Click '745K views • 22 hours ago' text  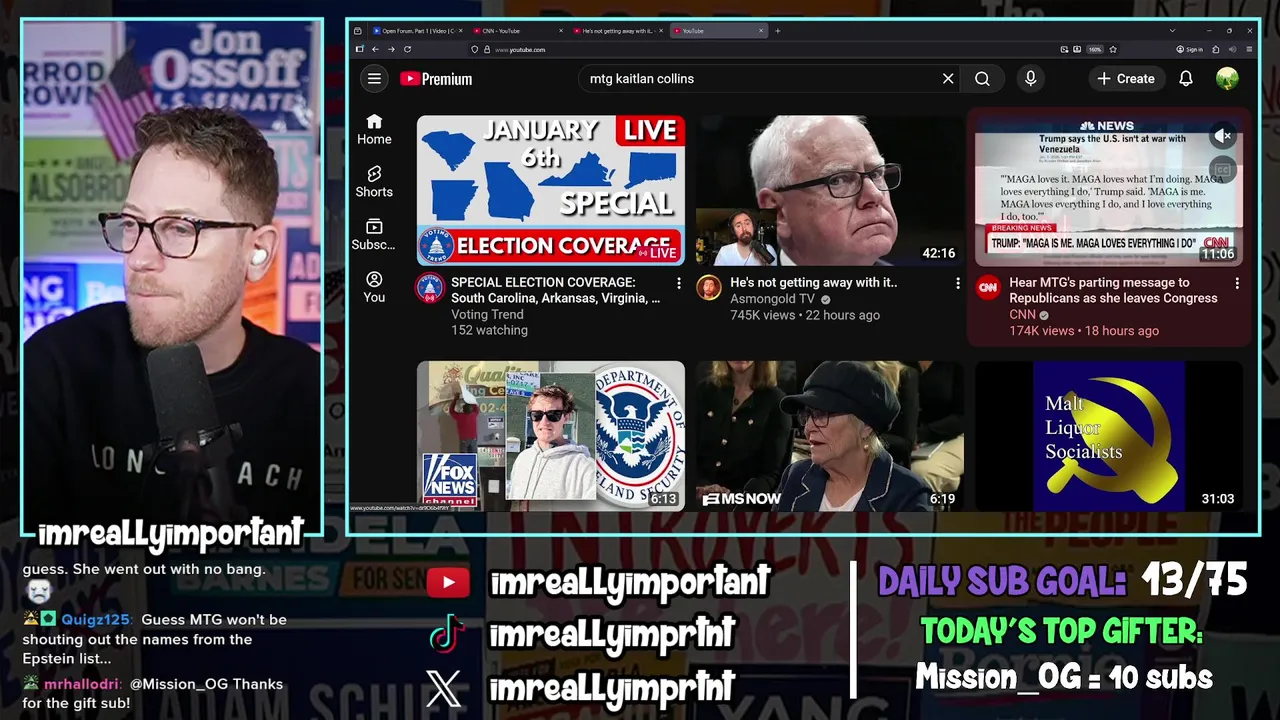click(805, 315)
